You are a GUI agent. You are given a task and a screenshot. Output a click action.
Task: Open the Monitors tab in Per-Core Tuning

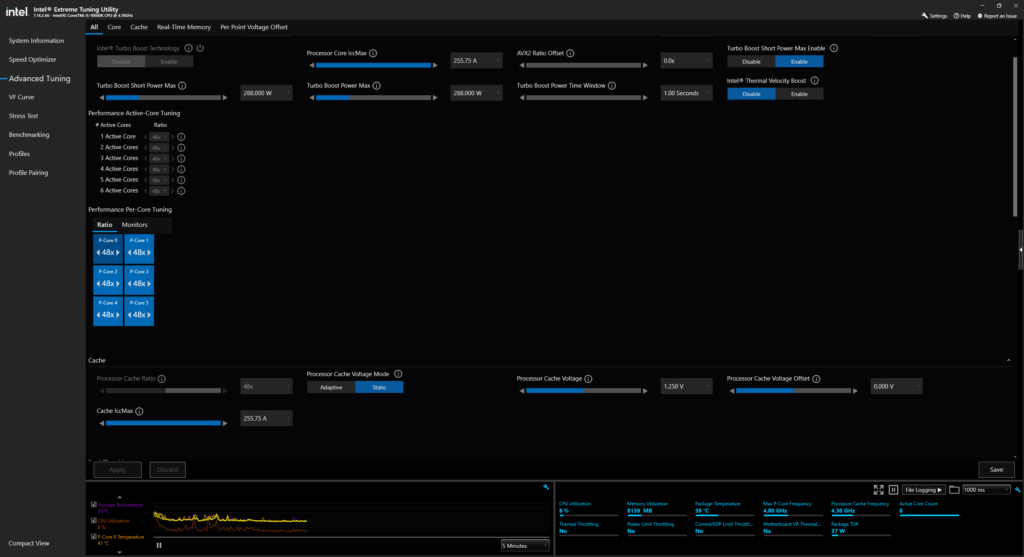pos(135,225)
